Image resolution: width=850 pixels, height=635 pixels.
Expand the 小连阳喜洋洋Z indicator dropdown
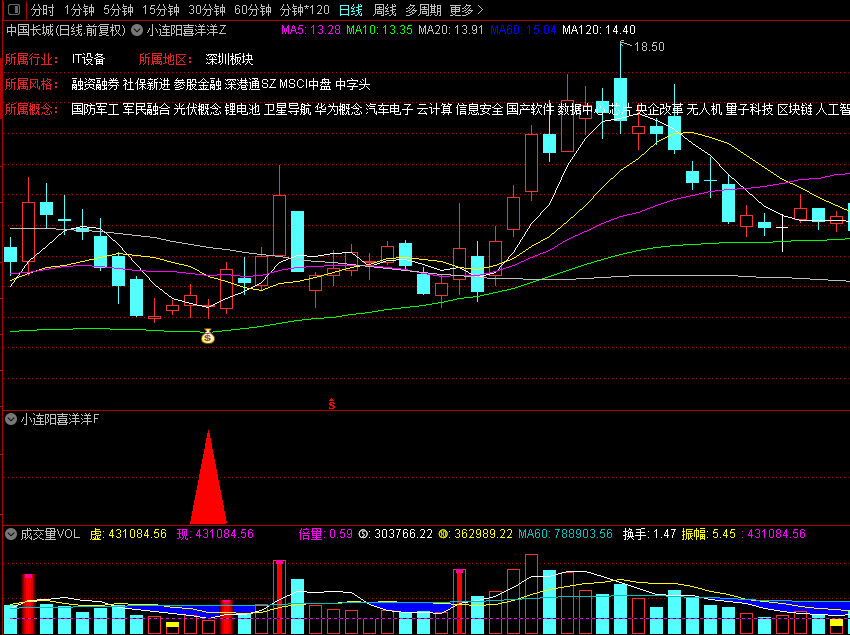pyautogui.click(x=137, y=30)
